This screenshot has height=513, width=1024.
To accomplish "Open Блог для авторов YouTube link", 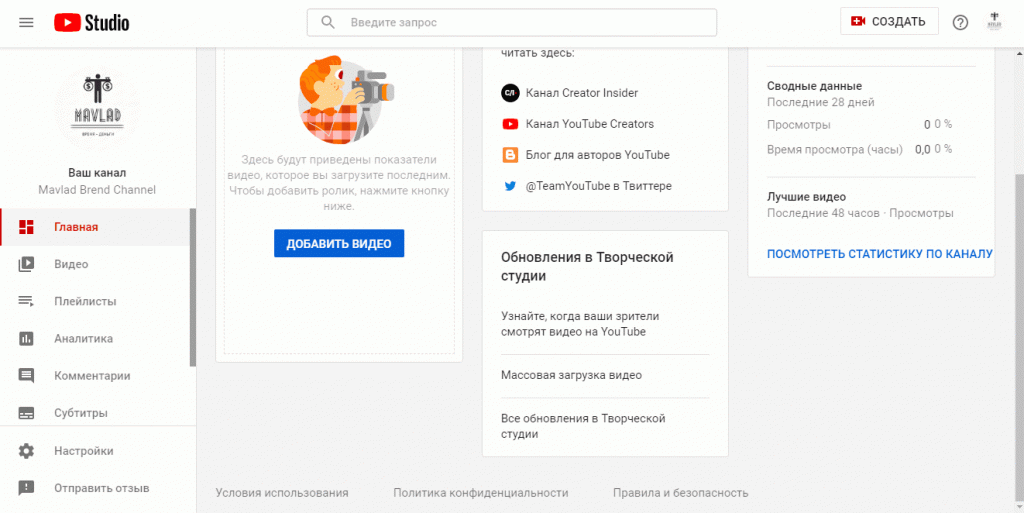I will pos(597,155).
